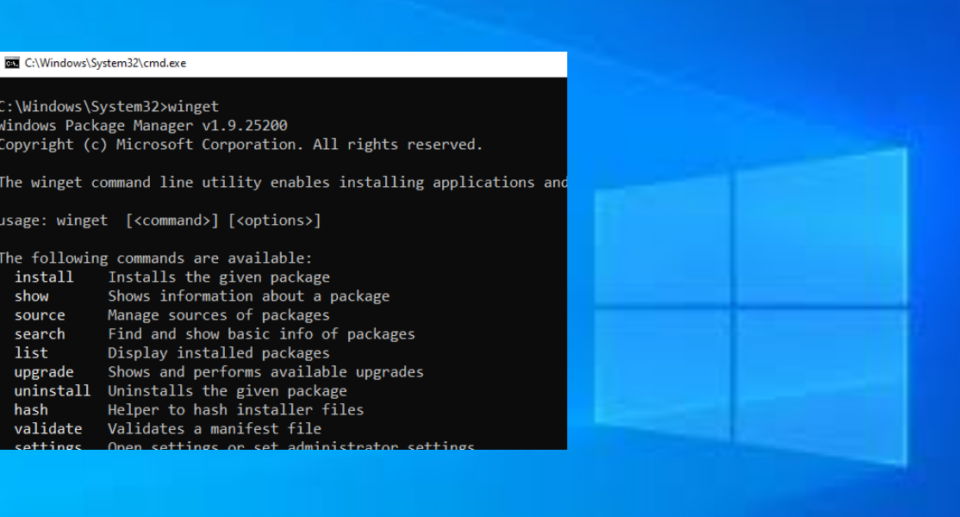The height and width of the screenshot is (517, 960).
Task: Click the 'source' command name
Action: pos(40,315)
